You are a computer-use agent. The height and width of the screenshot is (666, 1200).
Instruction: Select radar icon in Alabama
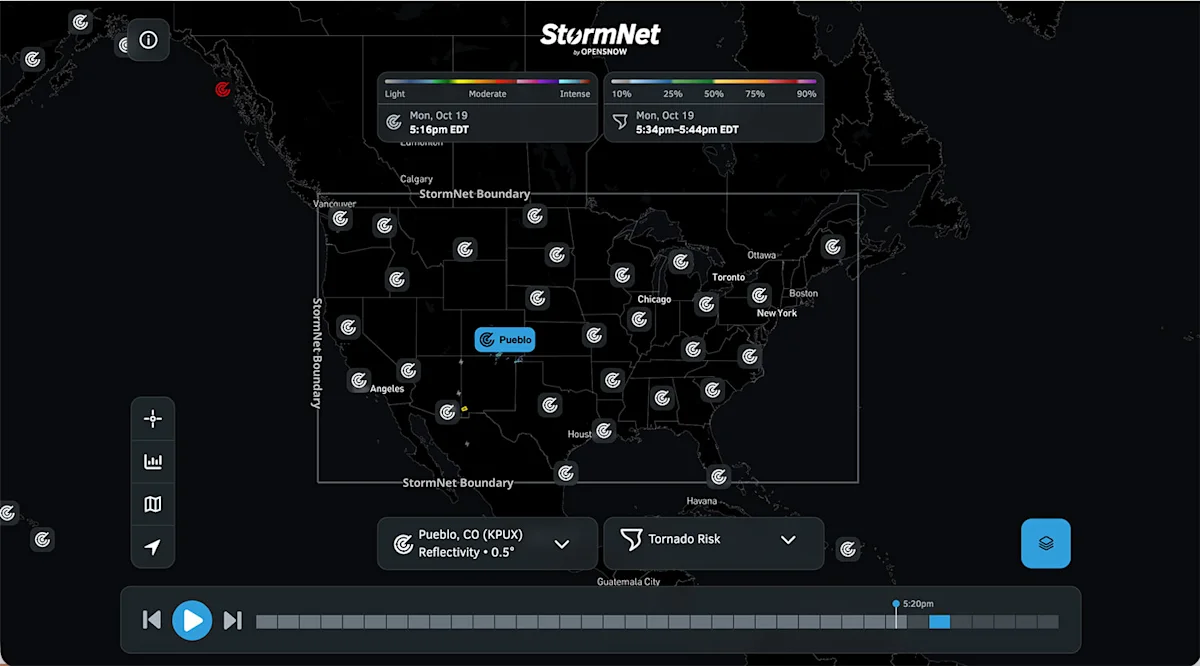tap(661, 398)
